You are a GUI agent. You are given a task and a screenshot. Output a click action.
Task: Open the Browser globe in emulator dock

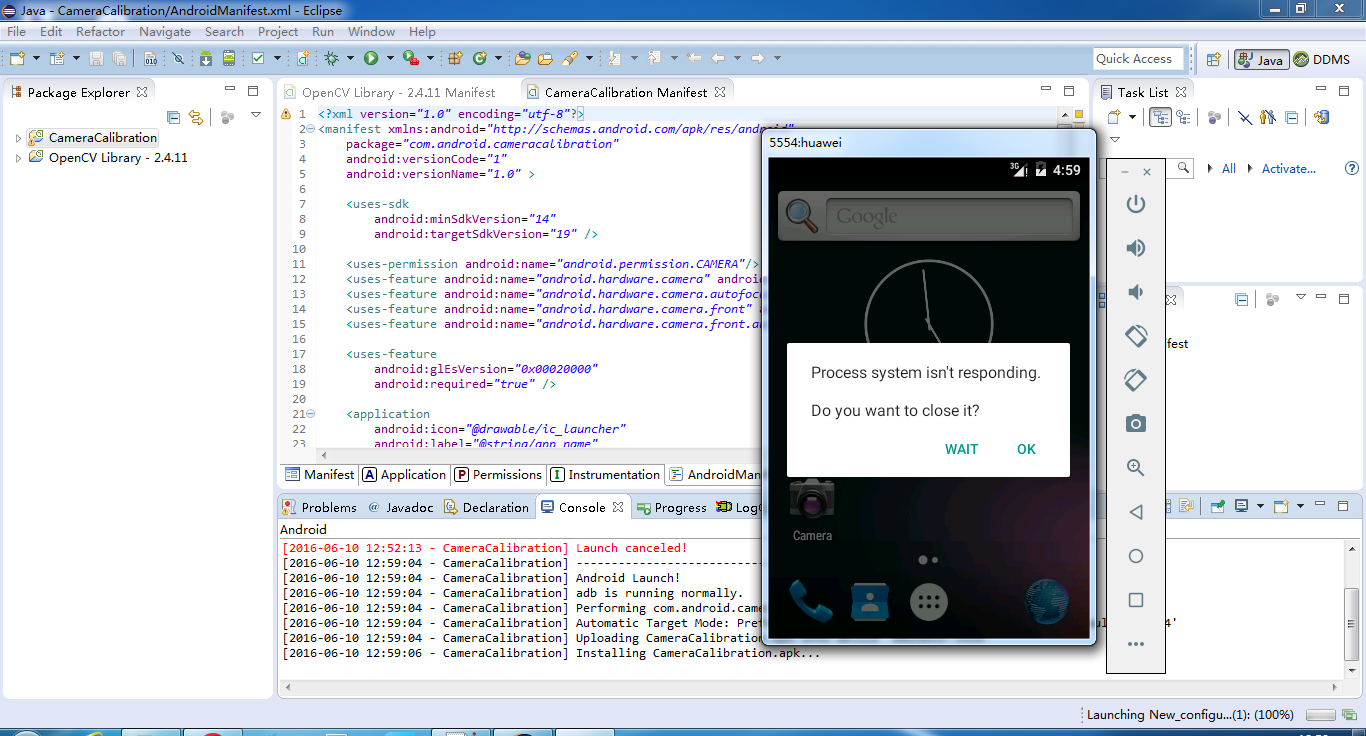coord(1047,601)
